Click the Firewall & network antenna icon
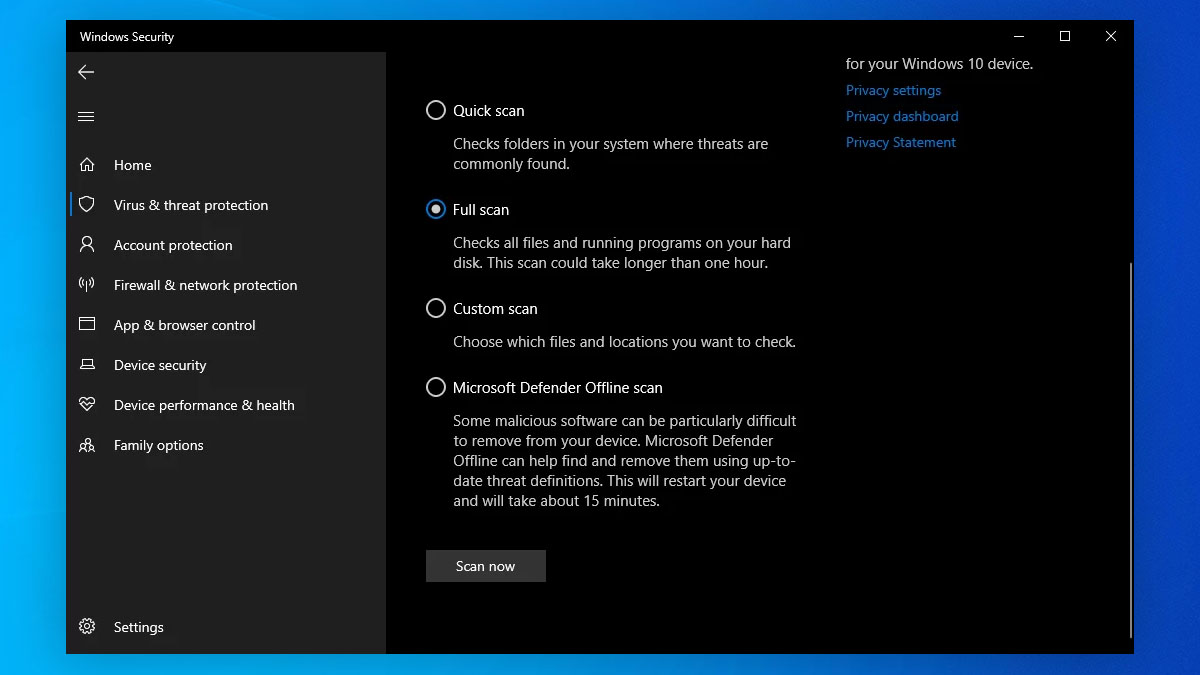 87,285
